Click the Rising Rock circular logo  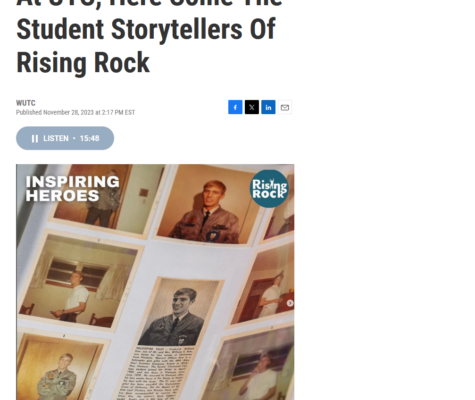tap(269, 189)
